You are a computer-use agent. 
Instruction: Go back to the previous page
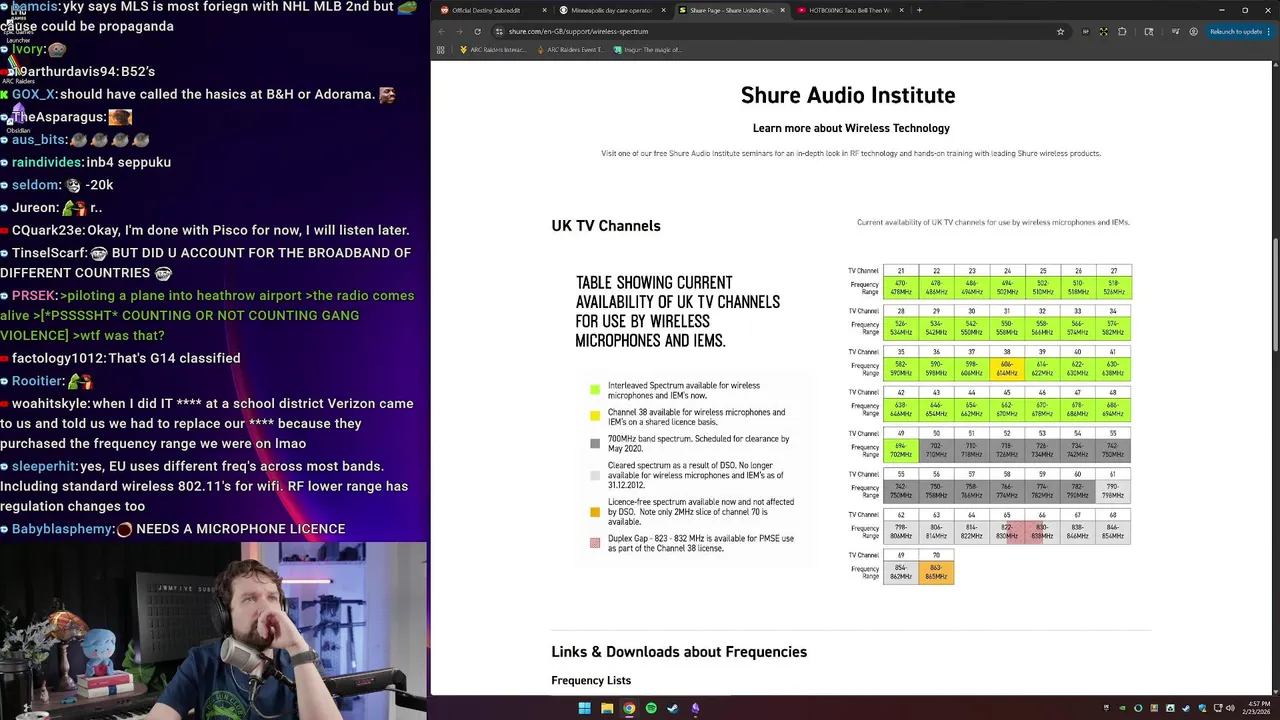(x=442, y=31)
